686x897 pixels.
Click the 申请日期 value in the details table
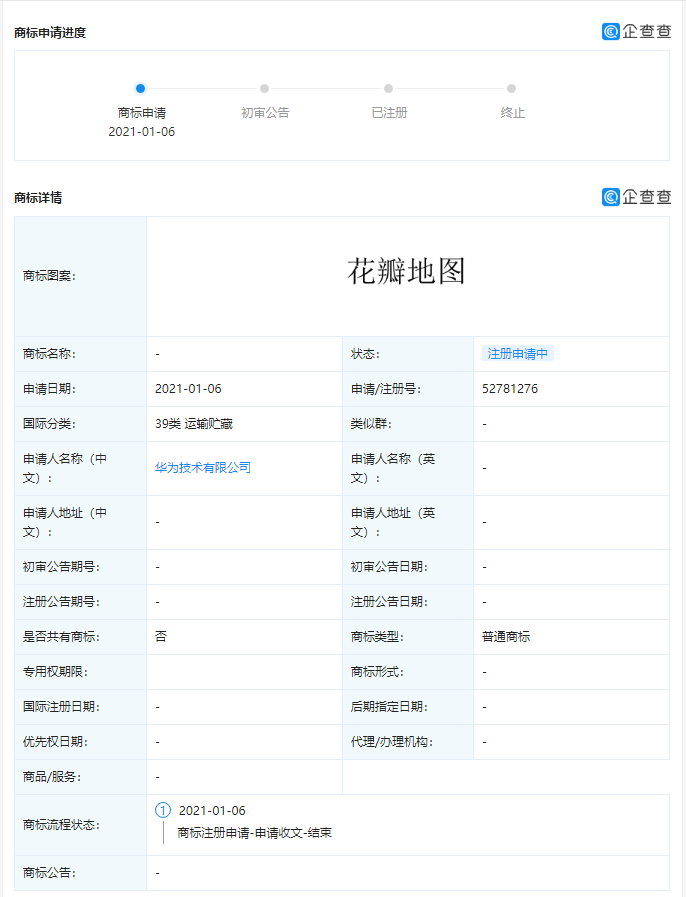pos(188,389)
